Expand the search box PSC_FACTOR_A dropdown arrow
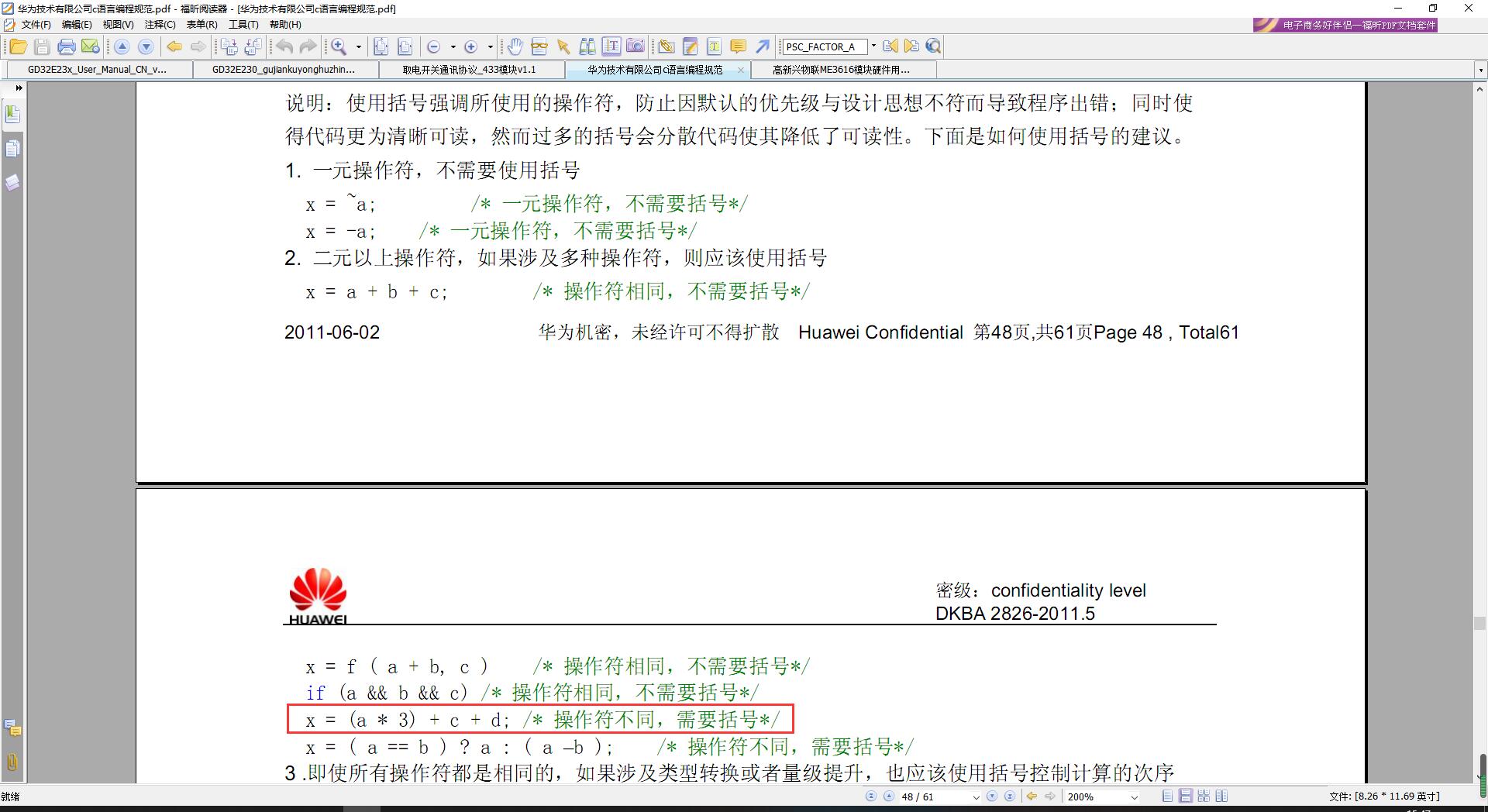Viewport: 1488px width, 812px height. (x=873, y=46)
